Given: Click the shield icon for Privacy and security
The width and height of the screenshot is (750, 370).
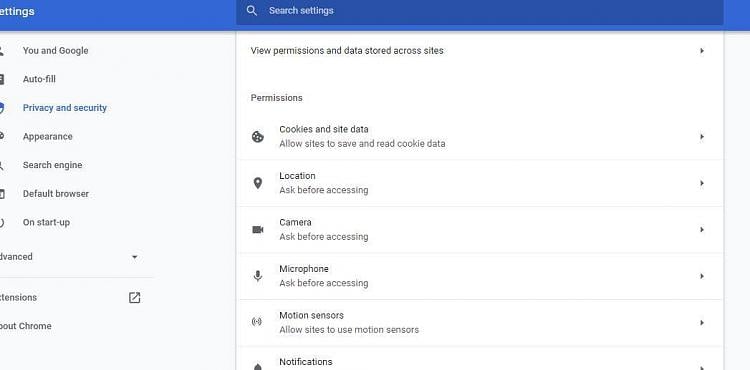Looking at the screenshot, I should (x=1, y=108).
